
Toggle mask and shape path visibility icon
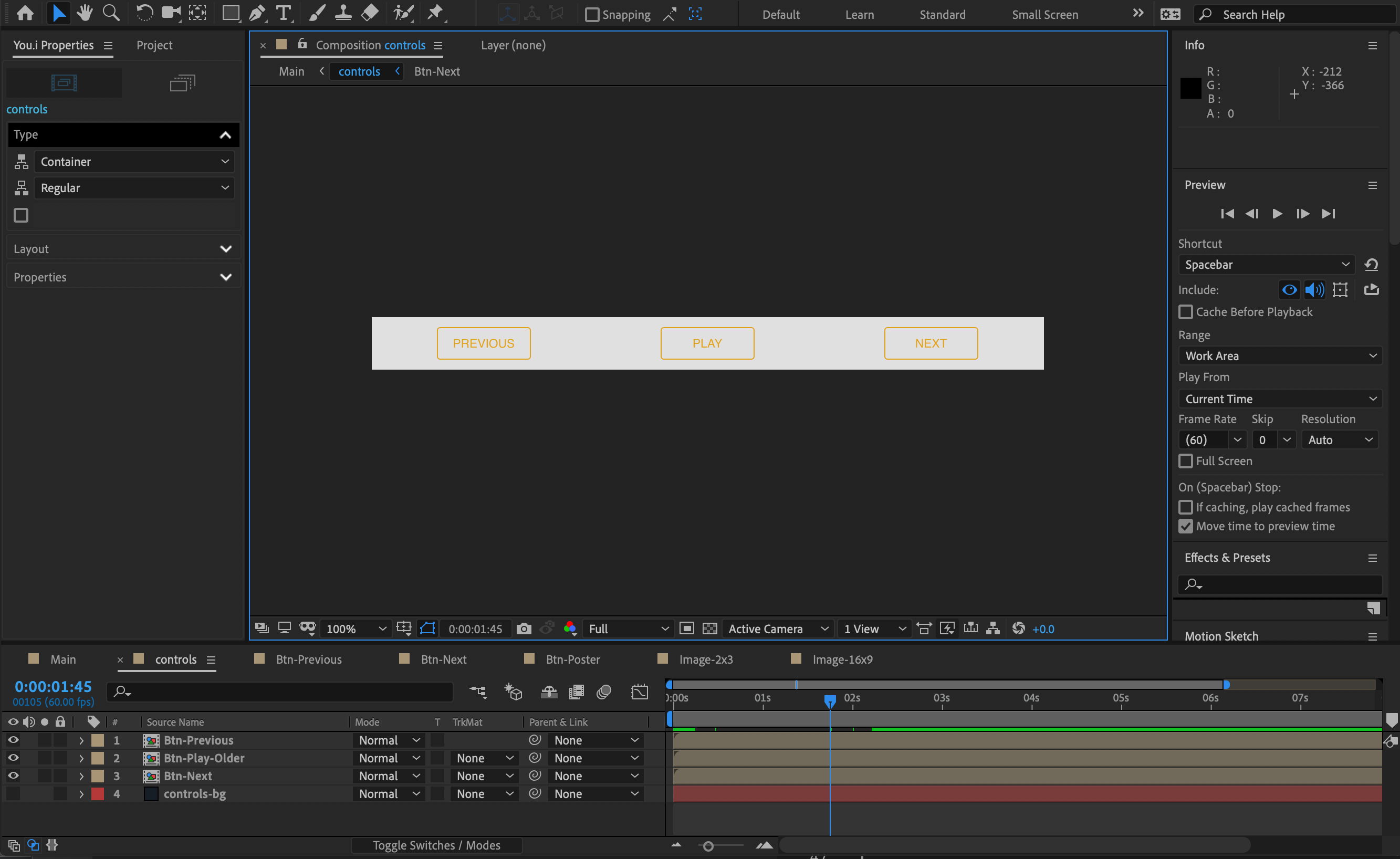427,628
